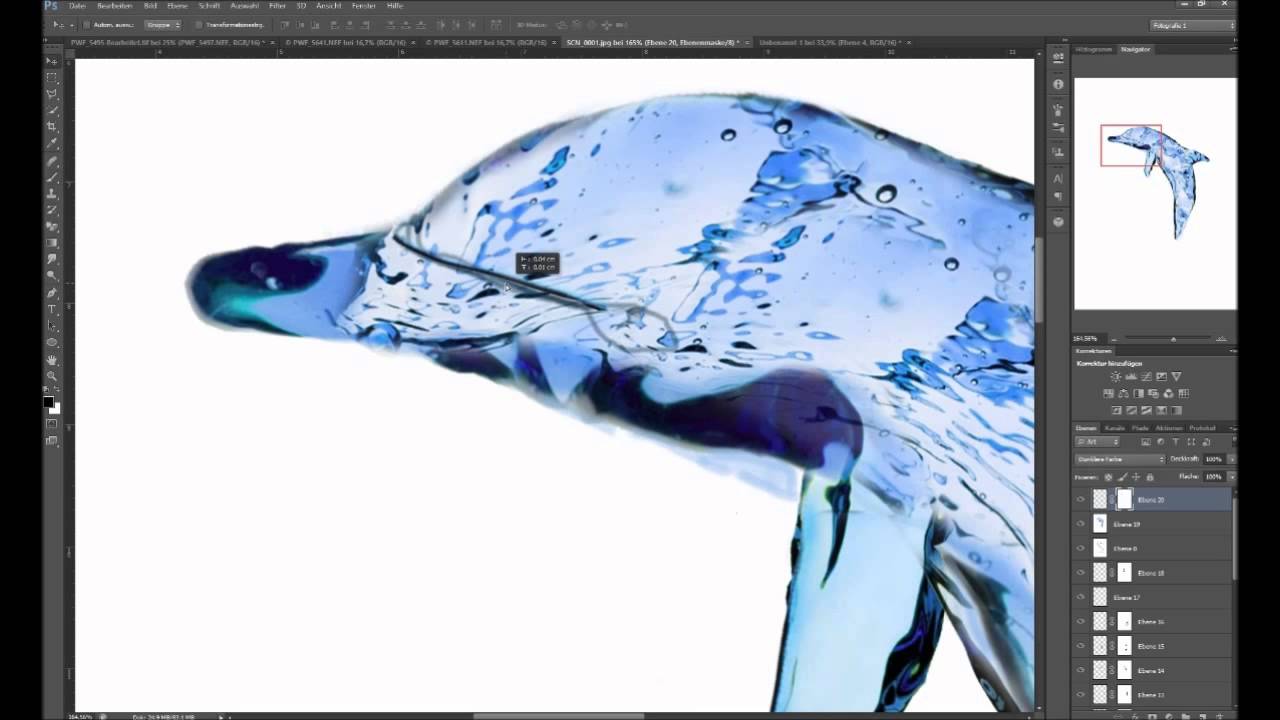Hide layer Ebene 18
Image resolution: width=1280 pixels, height=720 pixels.
1080,573
